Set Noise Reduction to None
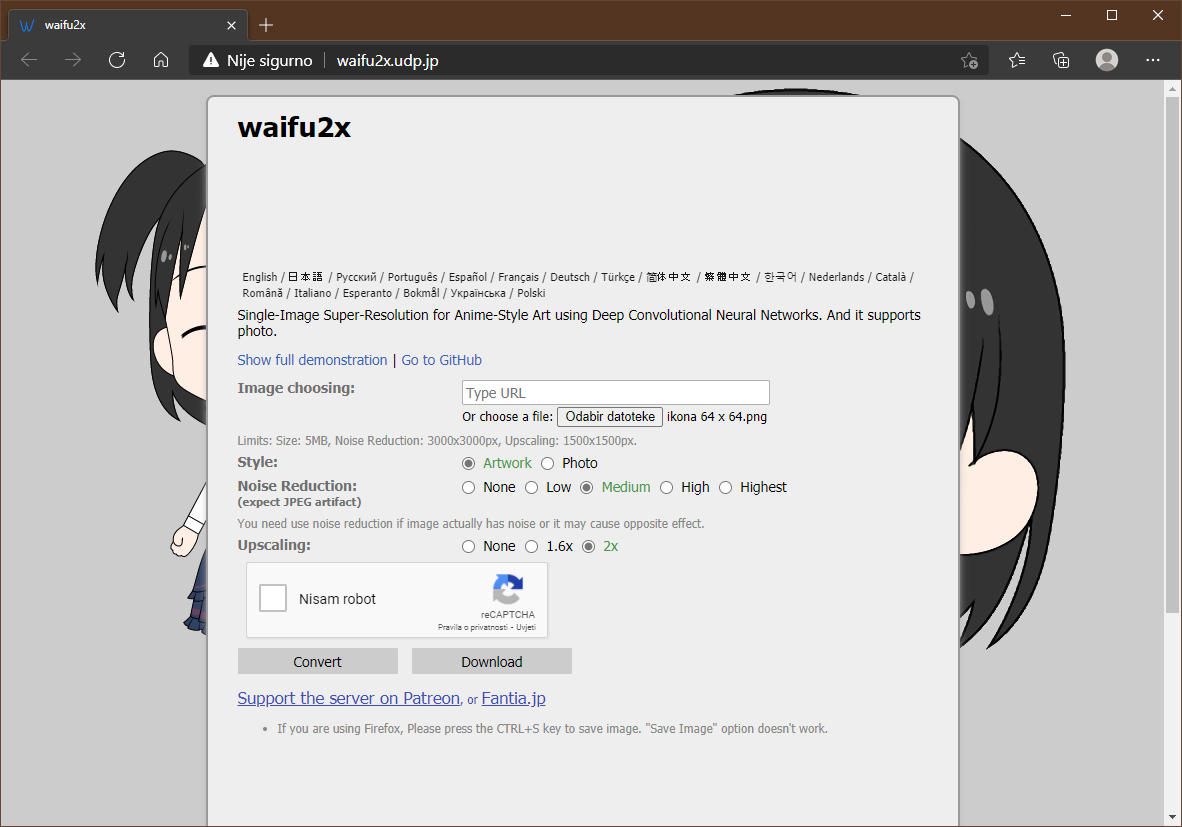1182x827 pixels. tap(468, 487)
